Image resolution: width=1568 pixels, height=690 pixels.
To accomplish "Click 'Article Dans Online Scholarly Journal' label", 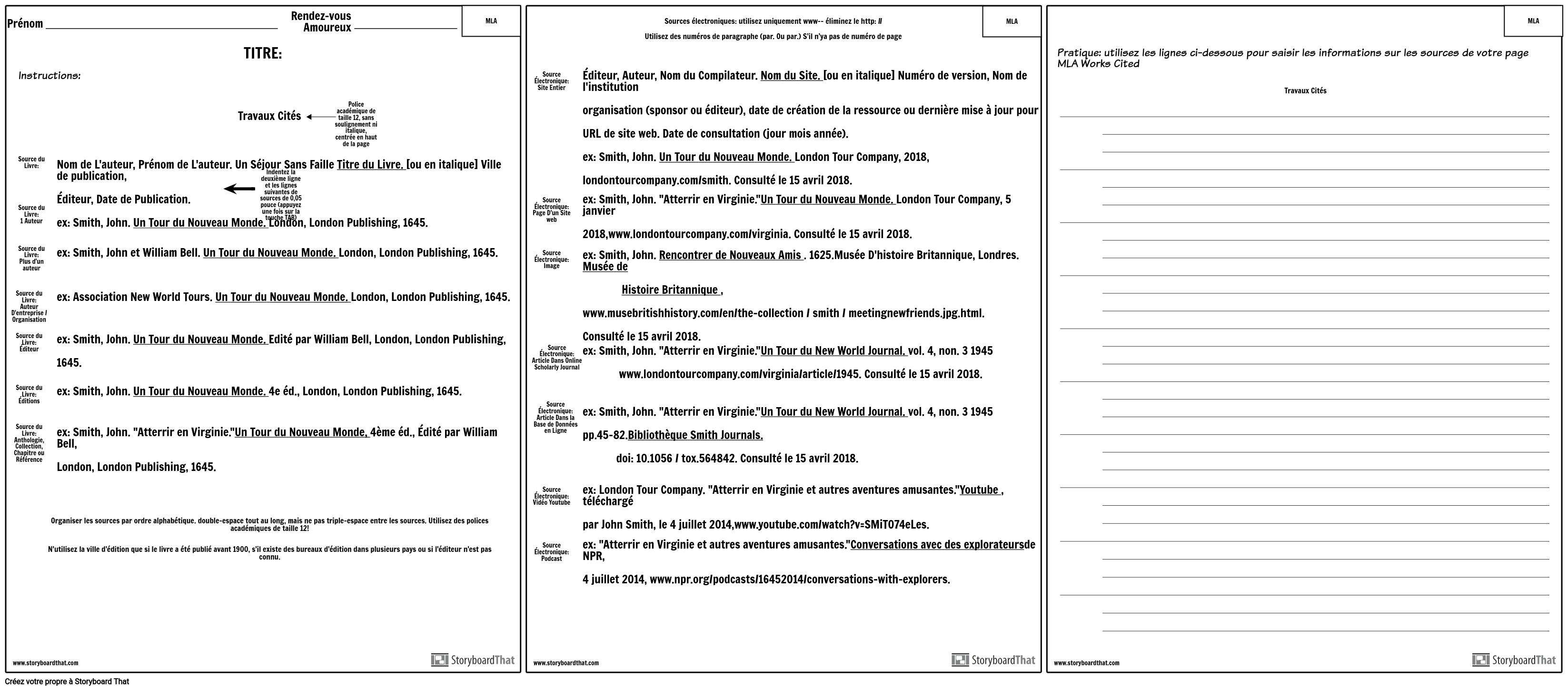I will 557,358.
